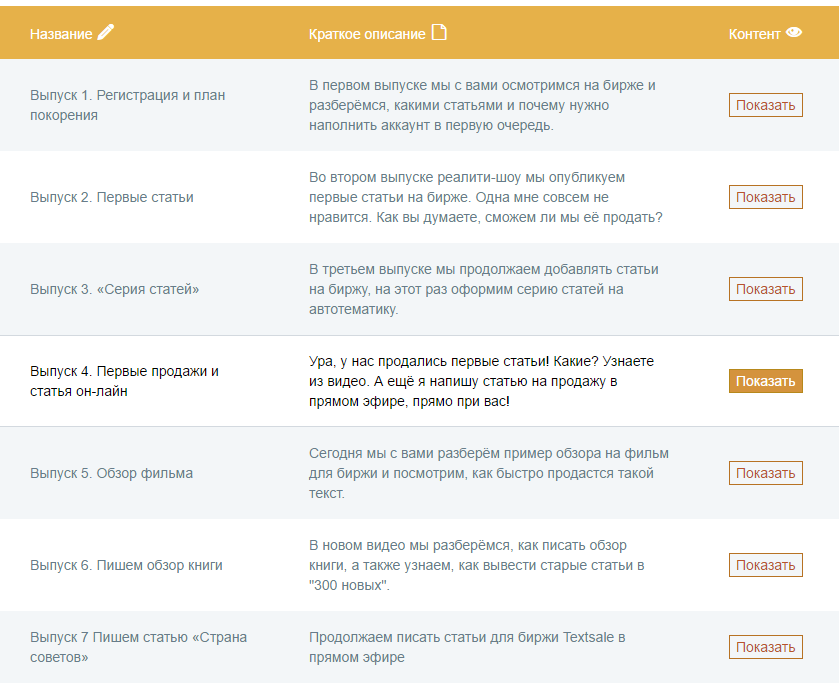The width and height of the screenshot is (840, 684).
Task: Click the eye icon beside Контент
Action: coord(794,33)
